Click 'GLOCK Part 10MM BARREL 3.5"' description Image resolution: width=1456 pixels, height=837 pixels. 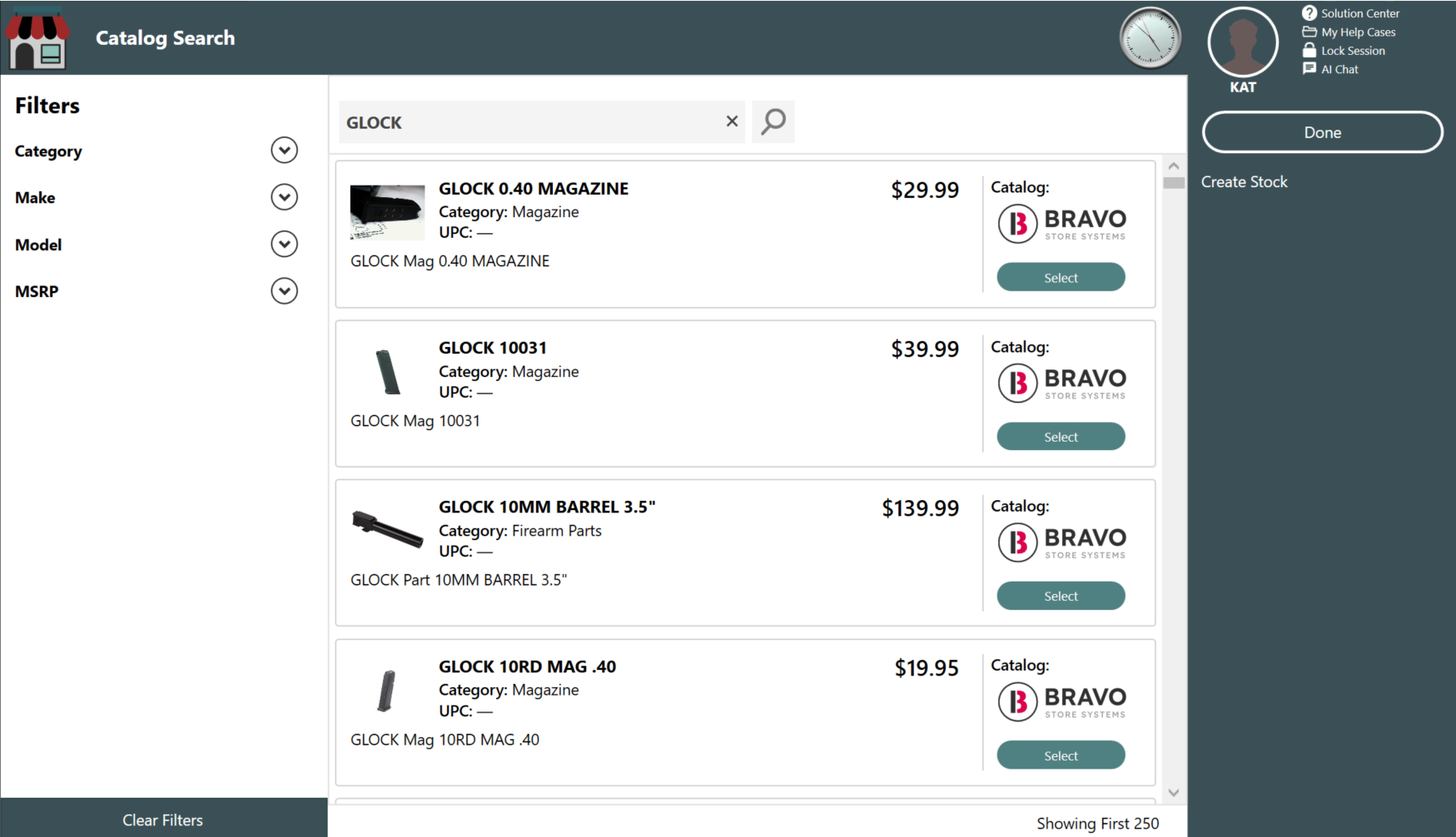click(458, 580)
